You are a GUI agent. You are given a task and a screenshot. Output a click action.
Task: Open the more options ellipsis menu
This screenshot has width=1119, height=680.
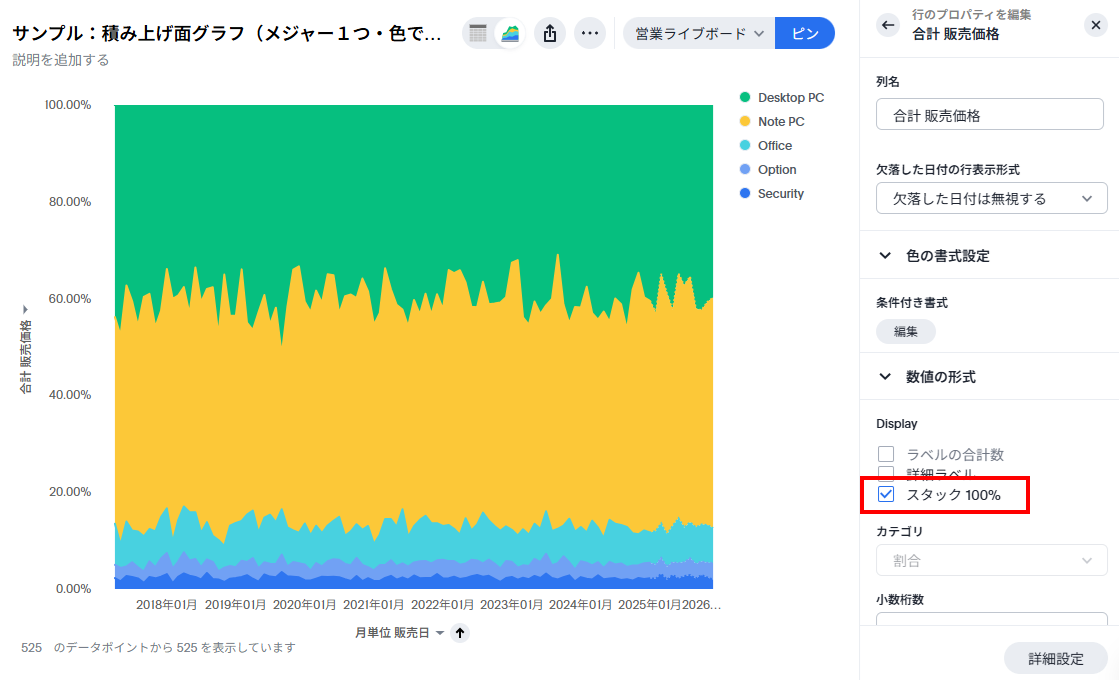tap(590, 33)
